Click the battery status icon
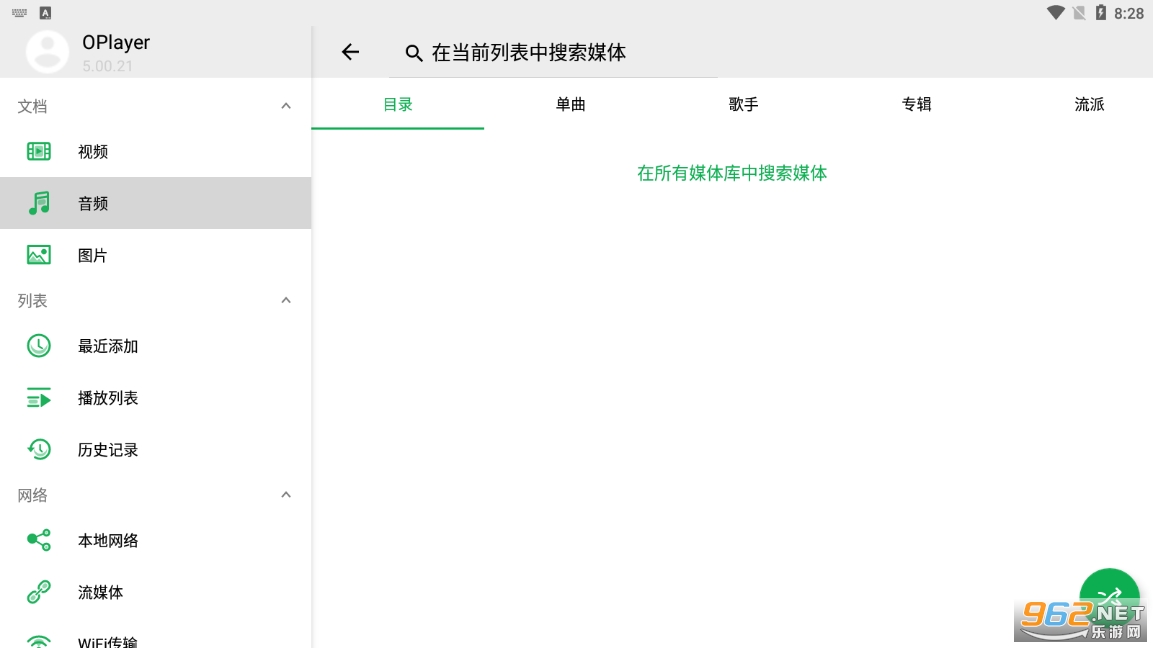This screenshot has width=1153, height=648. (x=1101, y=13)
